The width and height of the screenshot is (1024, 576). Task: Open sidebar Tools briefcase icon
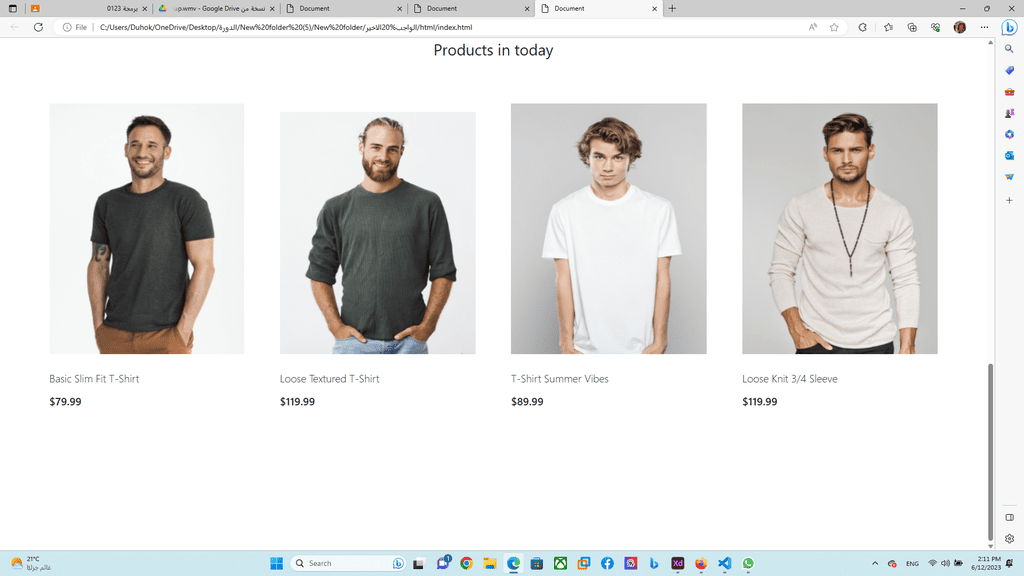[1009, 92]
